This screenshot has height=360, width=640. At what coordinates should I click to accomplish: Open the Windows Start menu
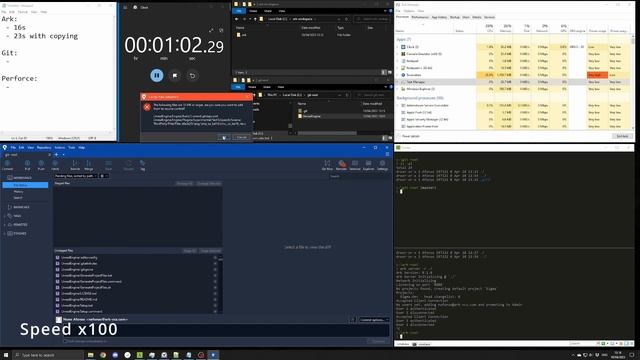(x=6, y=355)
